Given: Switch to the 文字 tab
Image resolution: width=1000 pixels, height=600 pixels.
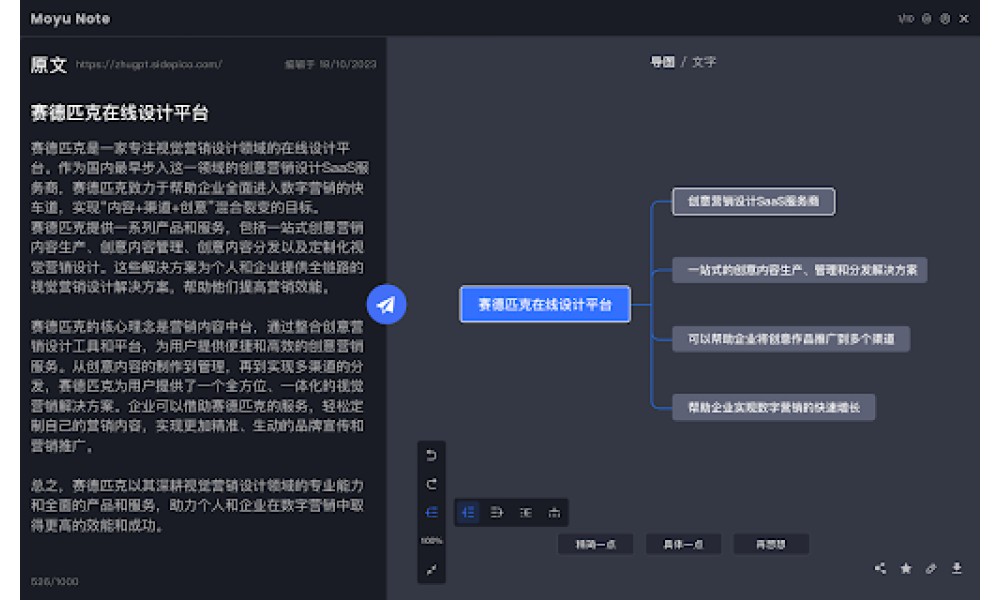Looking at the screenshot, I should [704, 62].
